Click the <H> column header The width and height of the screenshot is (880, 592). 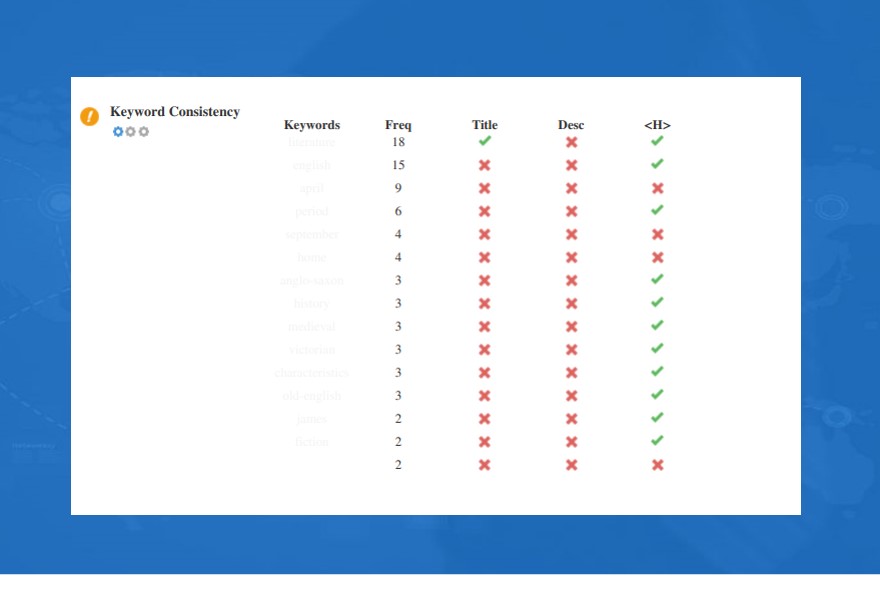coord(657,125)
